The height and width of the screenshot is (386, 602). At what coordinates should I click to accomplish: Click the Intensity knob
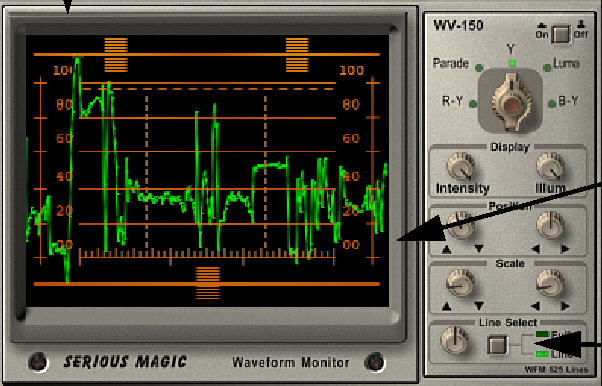[x=461, y=167]
